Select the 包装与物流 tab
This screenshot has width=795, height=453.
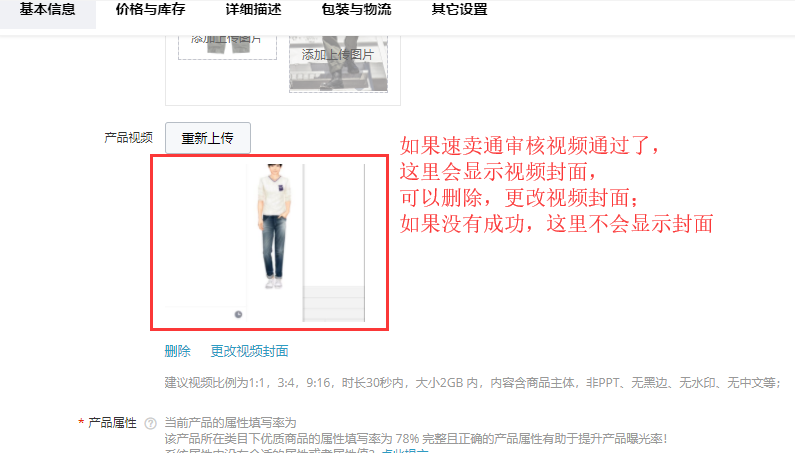(356, 10)
